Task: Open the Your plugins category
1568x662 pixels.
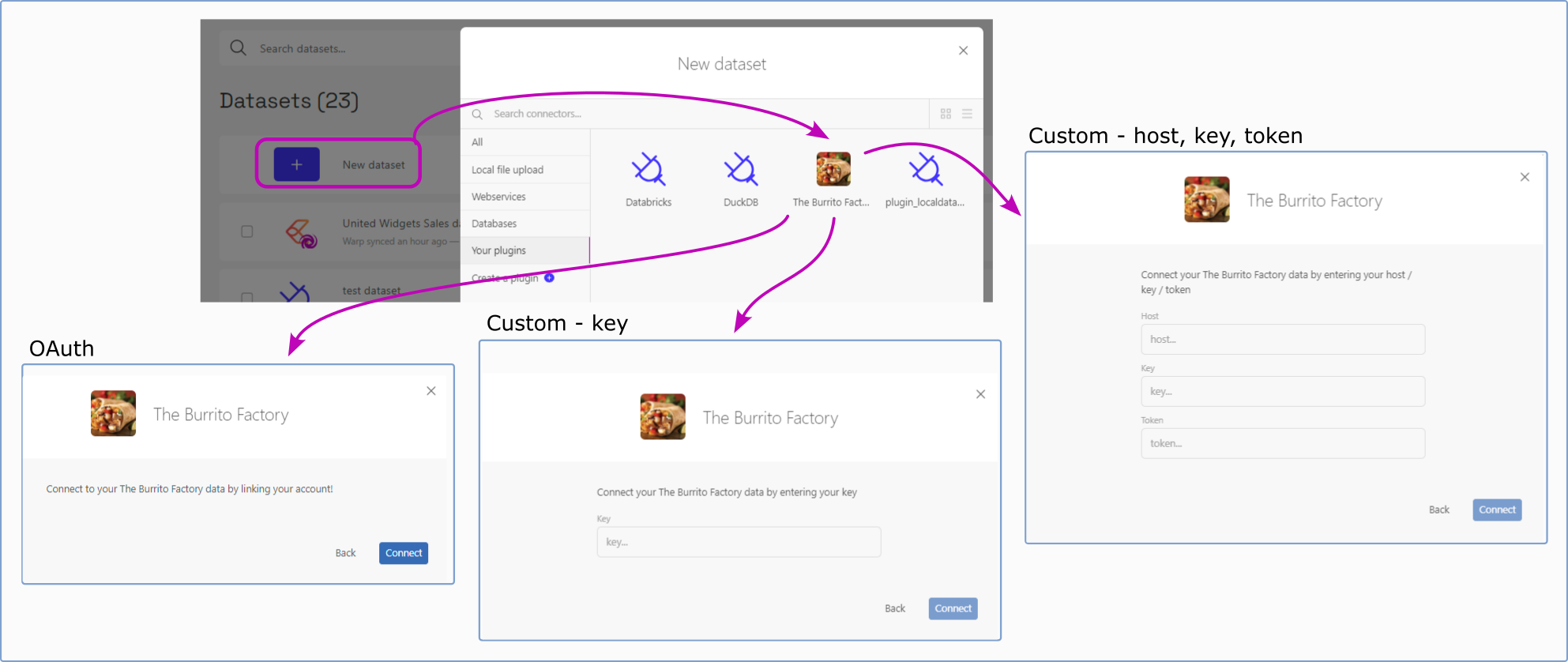Action: [498, 250]
